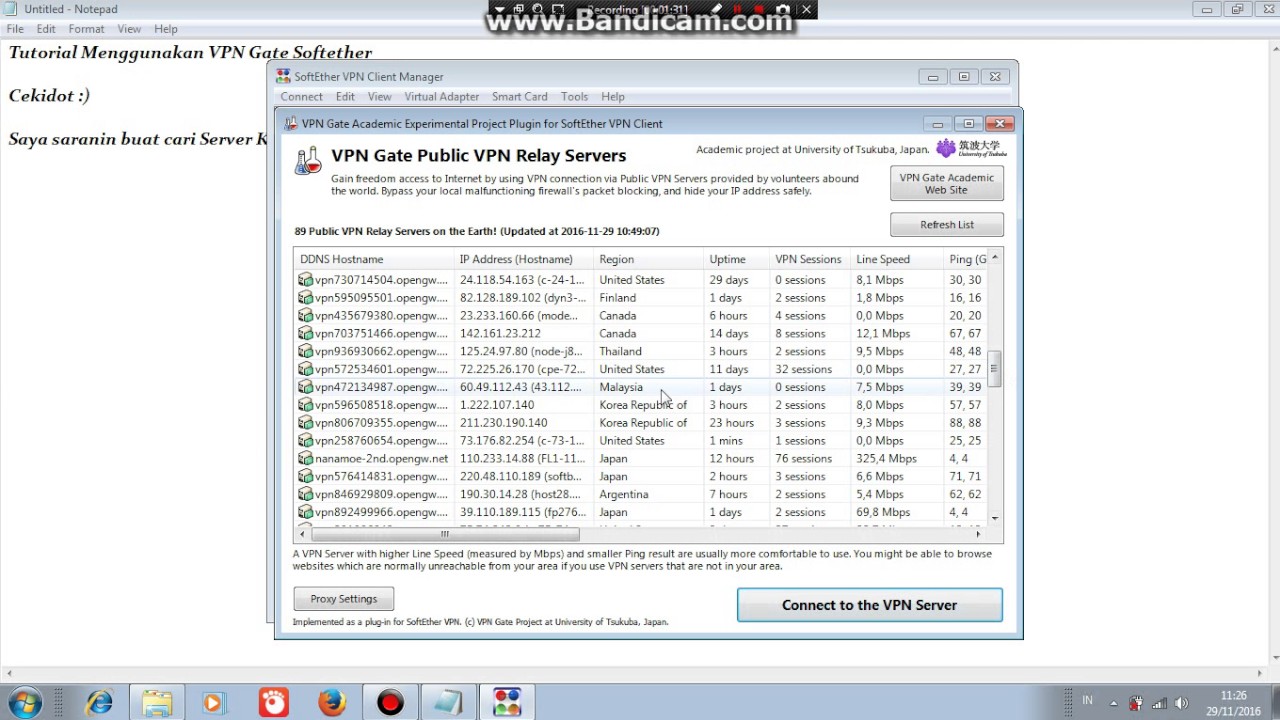1280x720 pixels.
Task: Switch to Bandicam recorder taskbar icon
Action: coord(390,702)
